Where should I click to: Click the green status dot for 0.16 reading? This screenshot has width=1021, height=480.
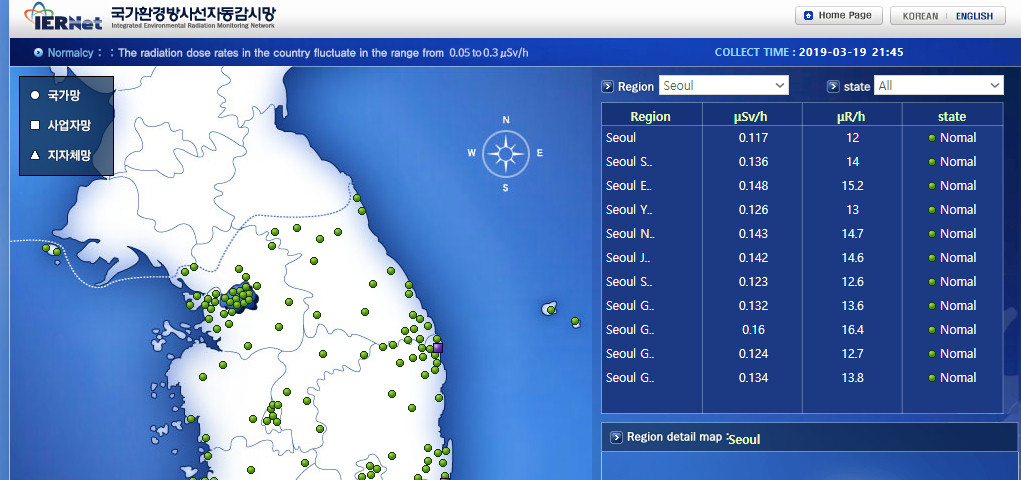pyautogui.click(x=932, y=330)
